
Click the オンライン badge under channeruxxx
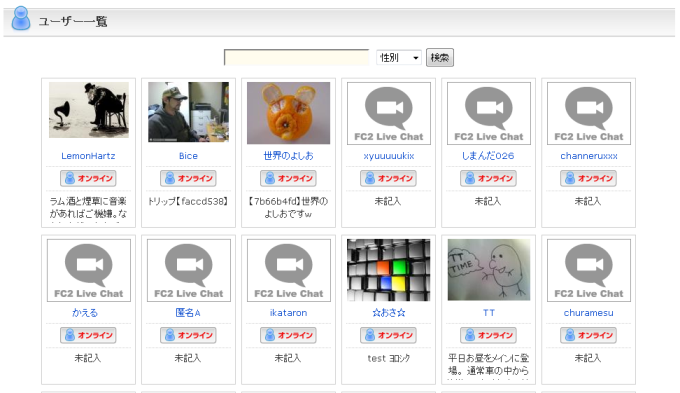tap(588, 178)
